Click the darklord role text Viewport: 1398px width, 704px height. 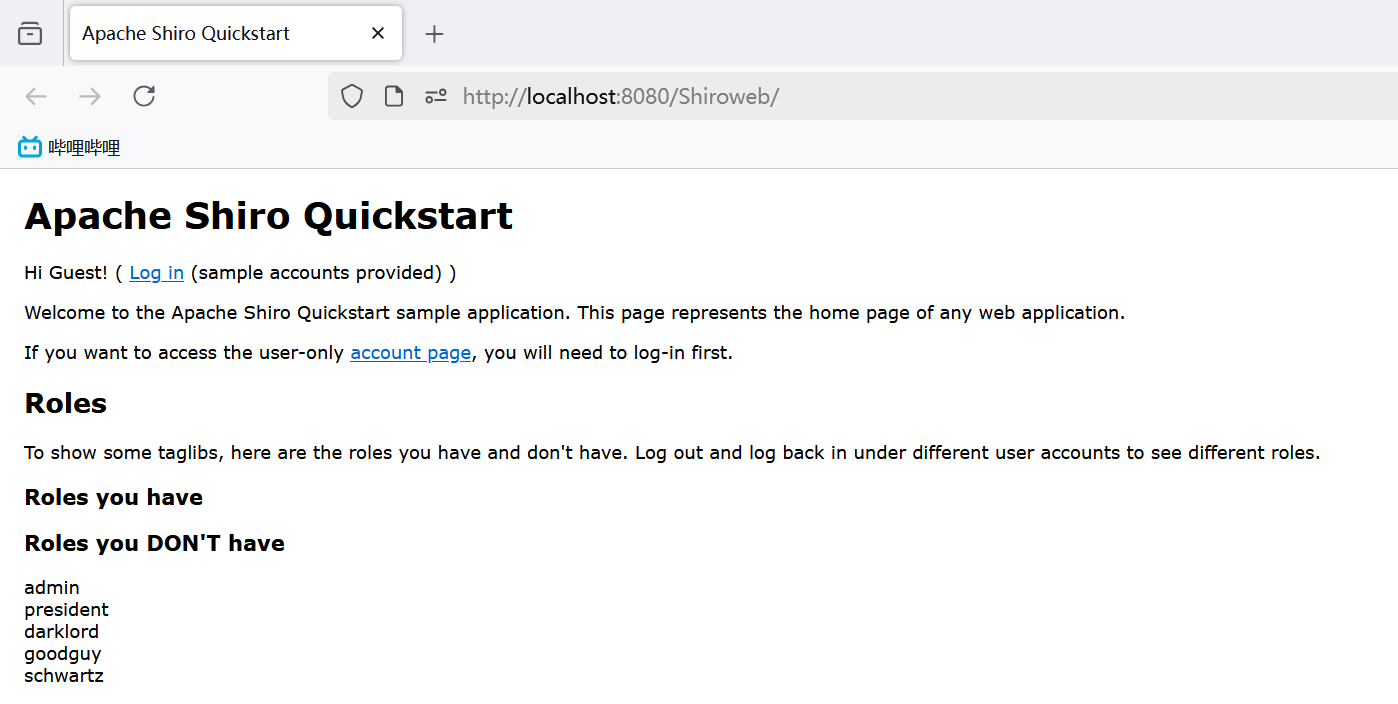pyautogui.click(x=61, y=632)
